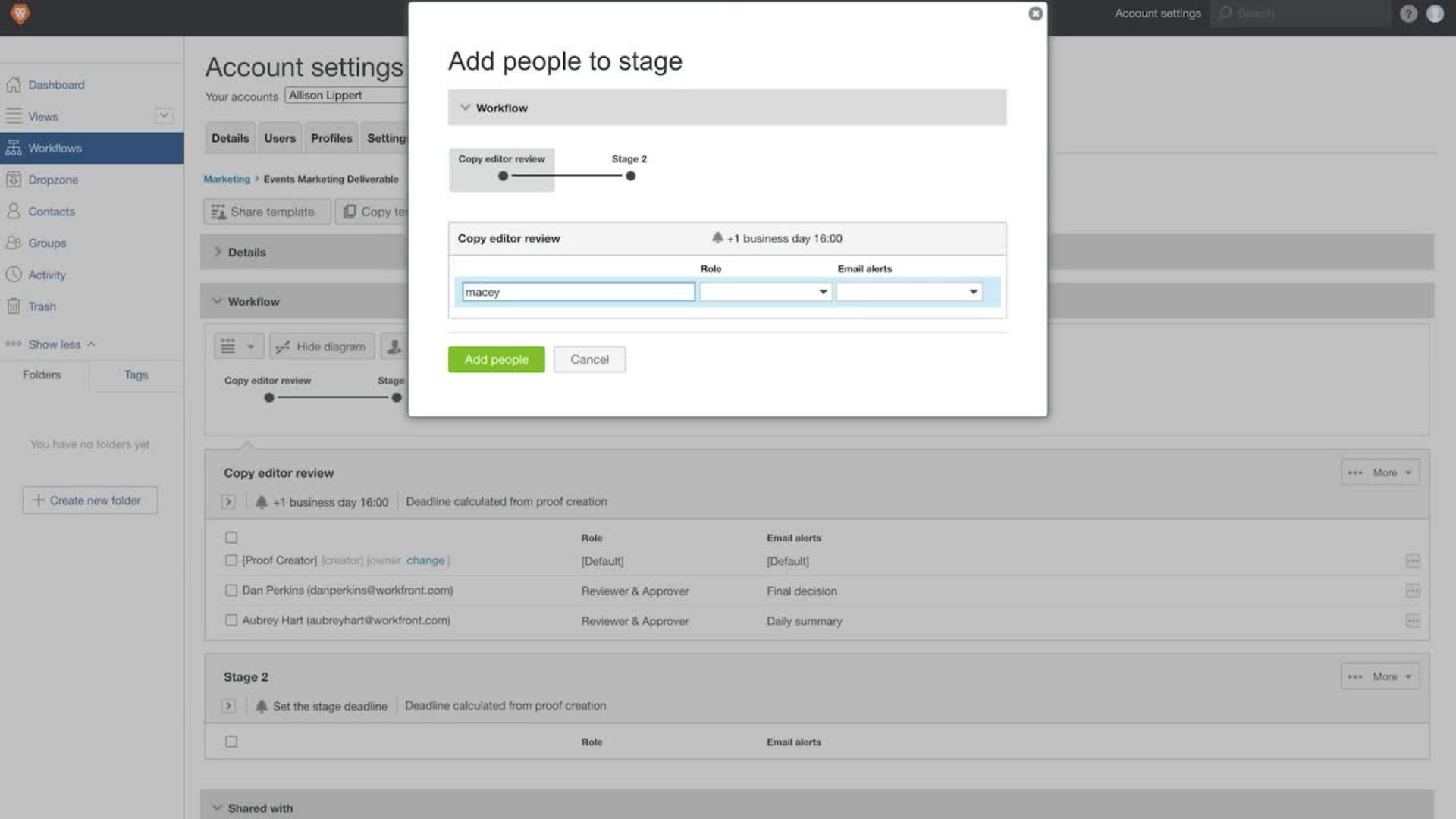Viewport: 1456px width, 819px height.
Task: Click the add person icon in the workflow toolbar
Action: pyautogui.click(x=394, y=346)
